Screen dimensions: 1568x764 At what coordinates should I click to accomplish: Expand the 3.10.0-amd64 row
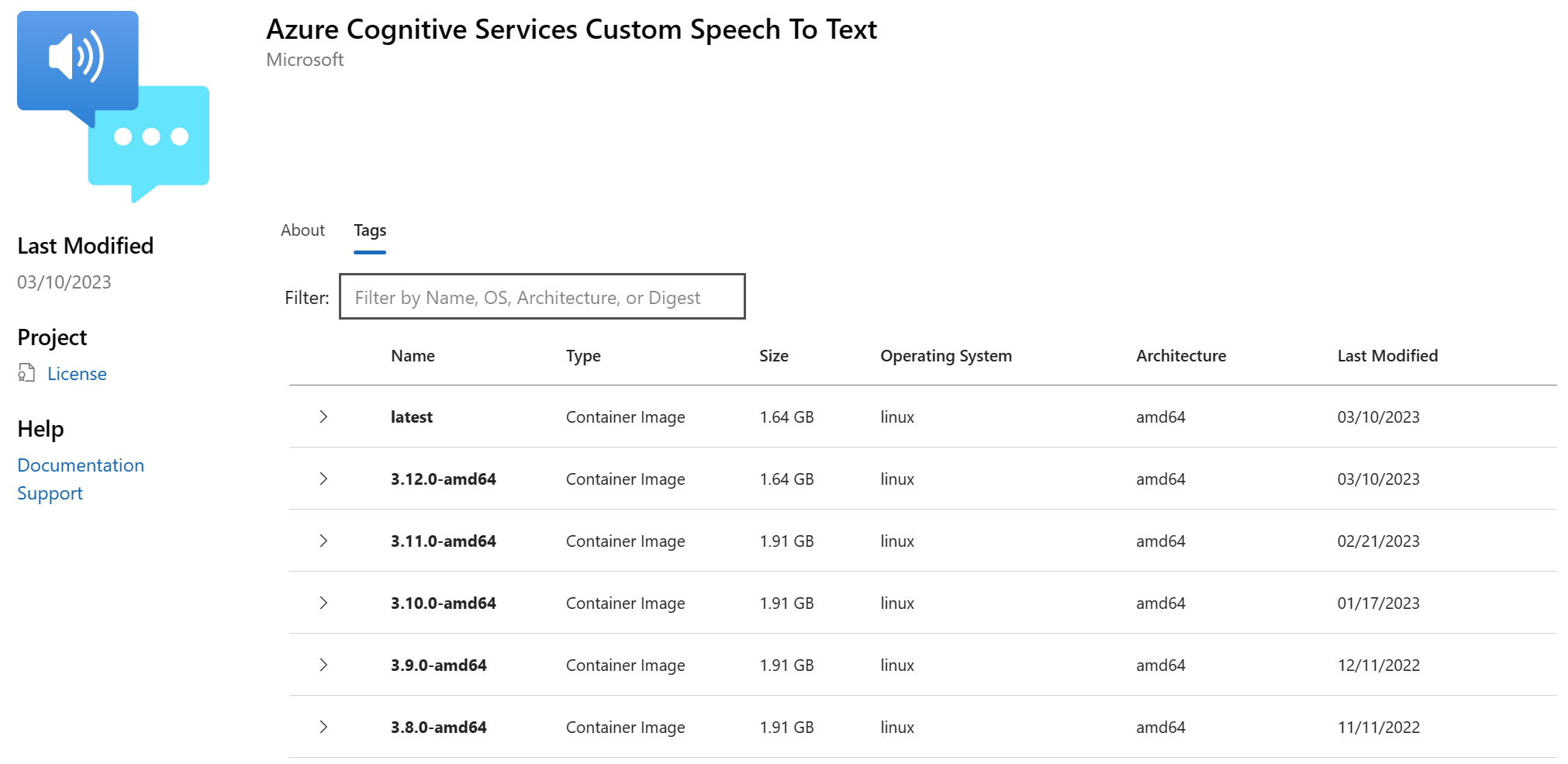pos(323,603)
